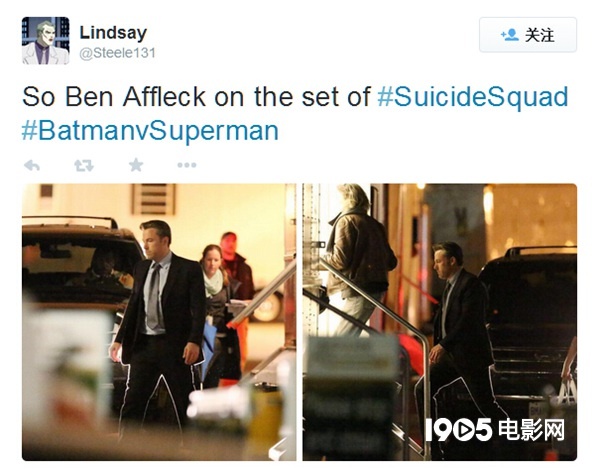Open the profile via the Lindsay display name
The image size is (600, 471).
coord(113,33)
